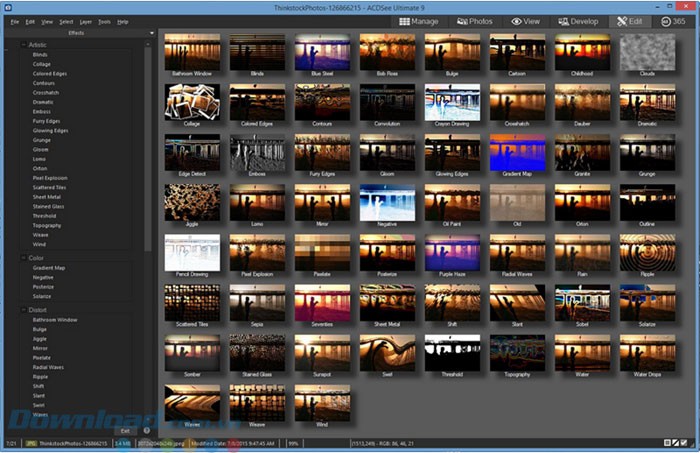Open the Tools menu
This screenshot has width=700, height=453.
[x=104, y=21]
